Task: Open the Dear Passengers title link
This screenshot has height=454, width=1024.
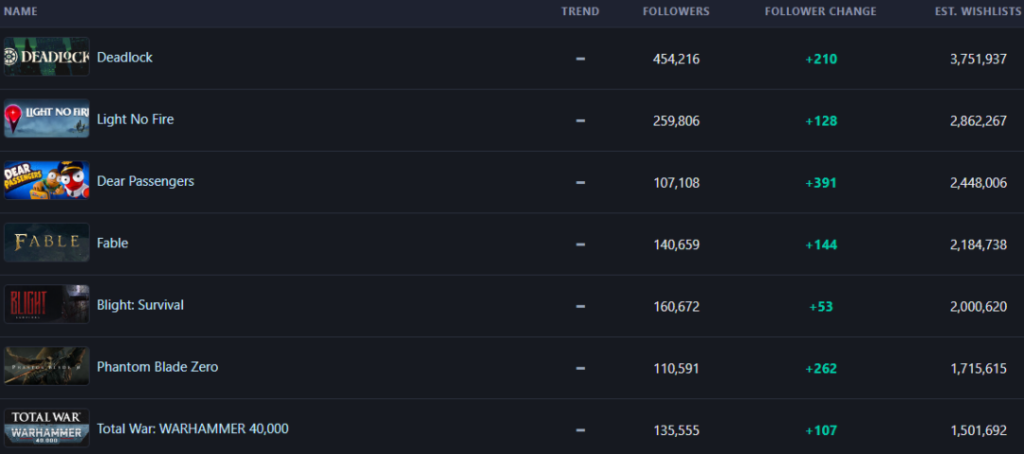Action: (x=146, y=181)
